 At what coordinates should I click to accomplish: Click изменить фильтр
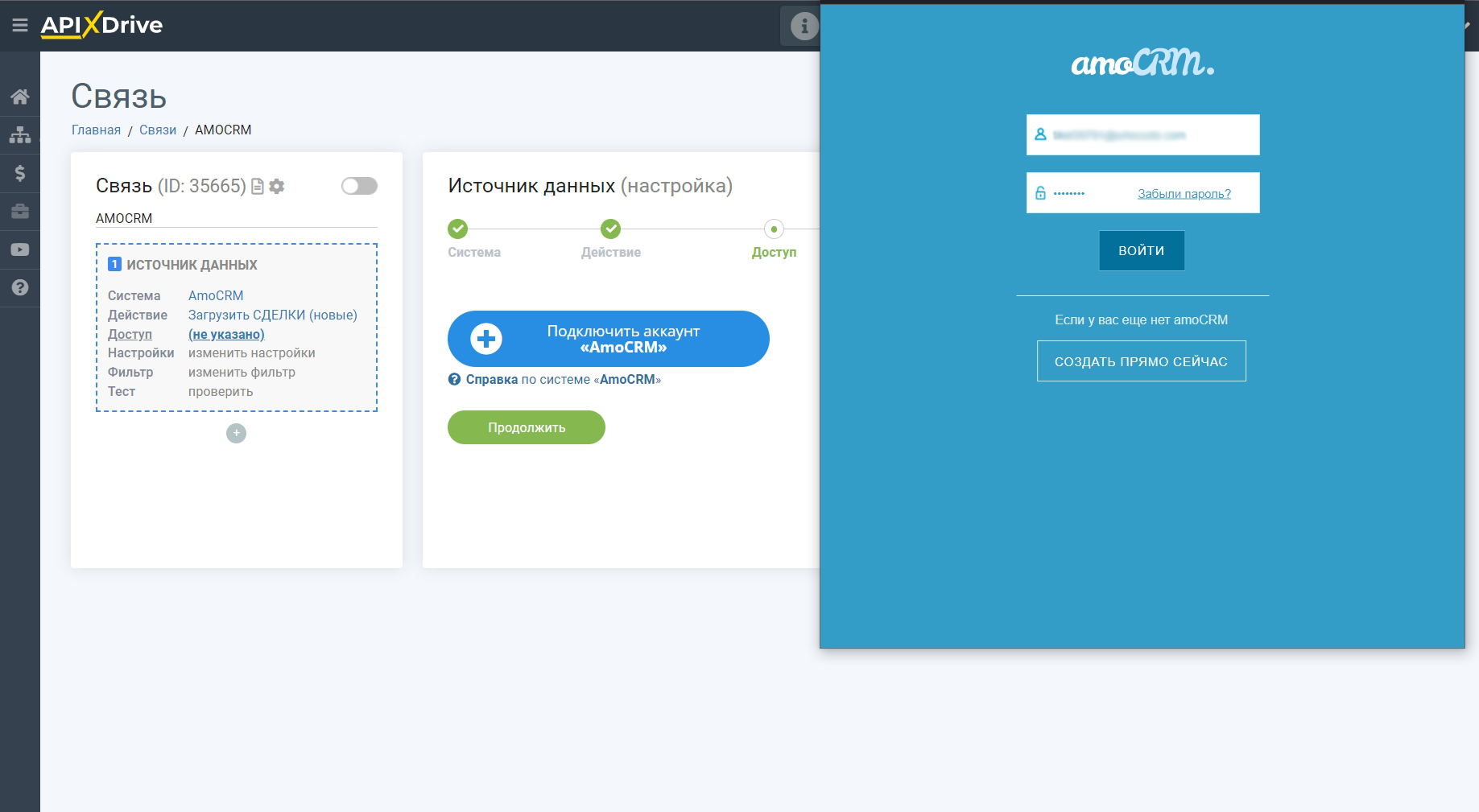coord(242,372)
